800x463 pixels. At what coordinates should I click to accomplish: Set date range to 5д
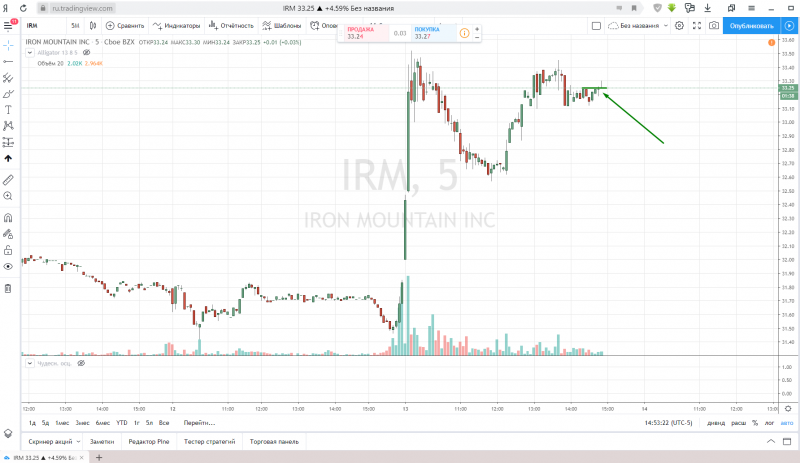pyautogui.click(x=45, y=423)
